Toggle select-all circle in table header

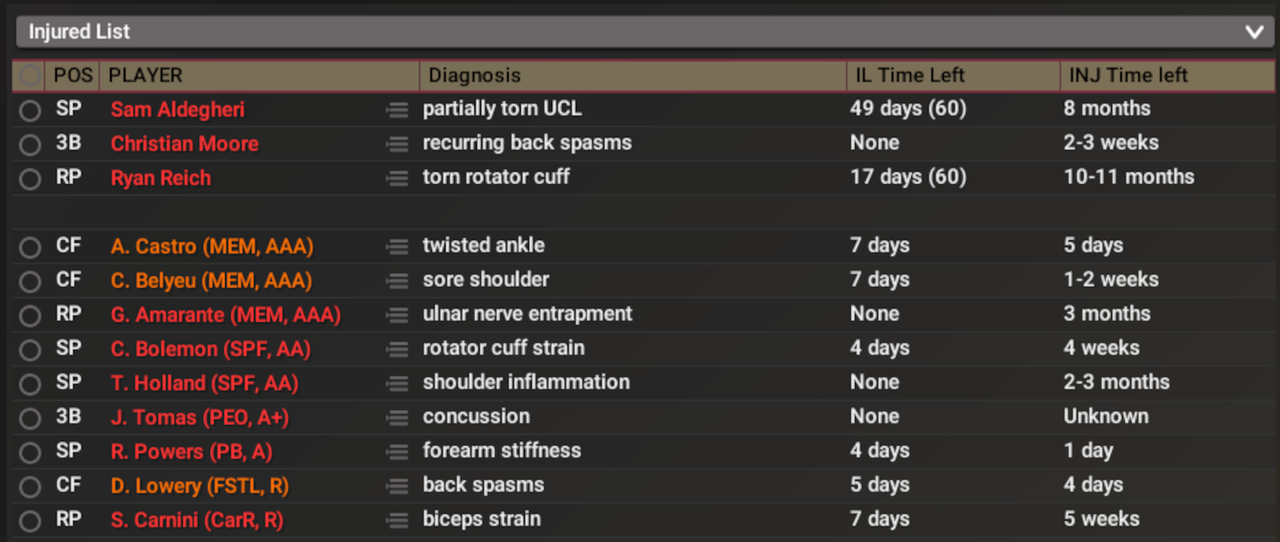[x=30, y=76]
